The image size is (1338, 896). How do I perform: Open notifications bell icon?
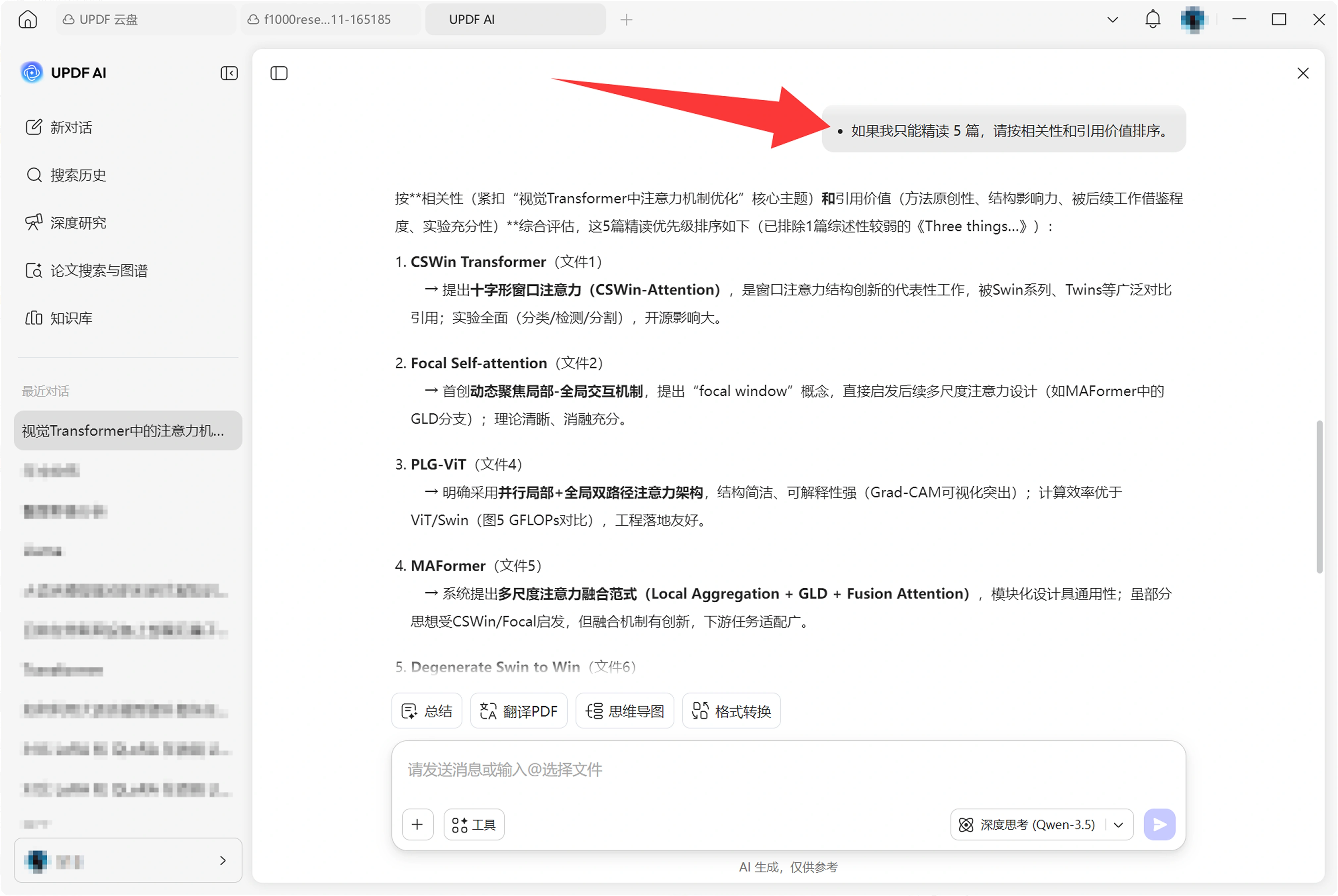1153,20
